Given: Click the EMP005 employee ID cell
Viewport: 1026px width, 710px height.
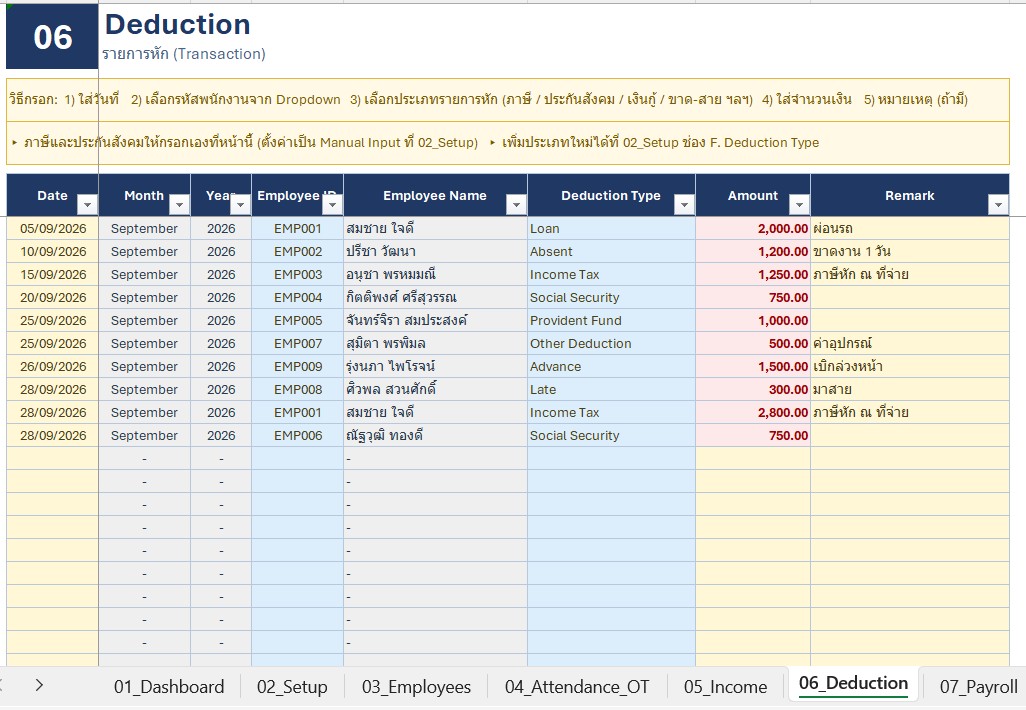Looking at the screenshot, I should pos(298,321).
